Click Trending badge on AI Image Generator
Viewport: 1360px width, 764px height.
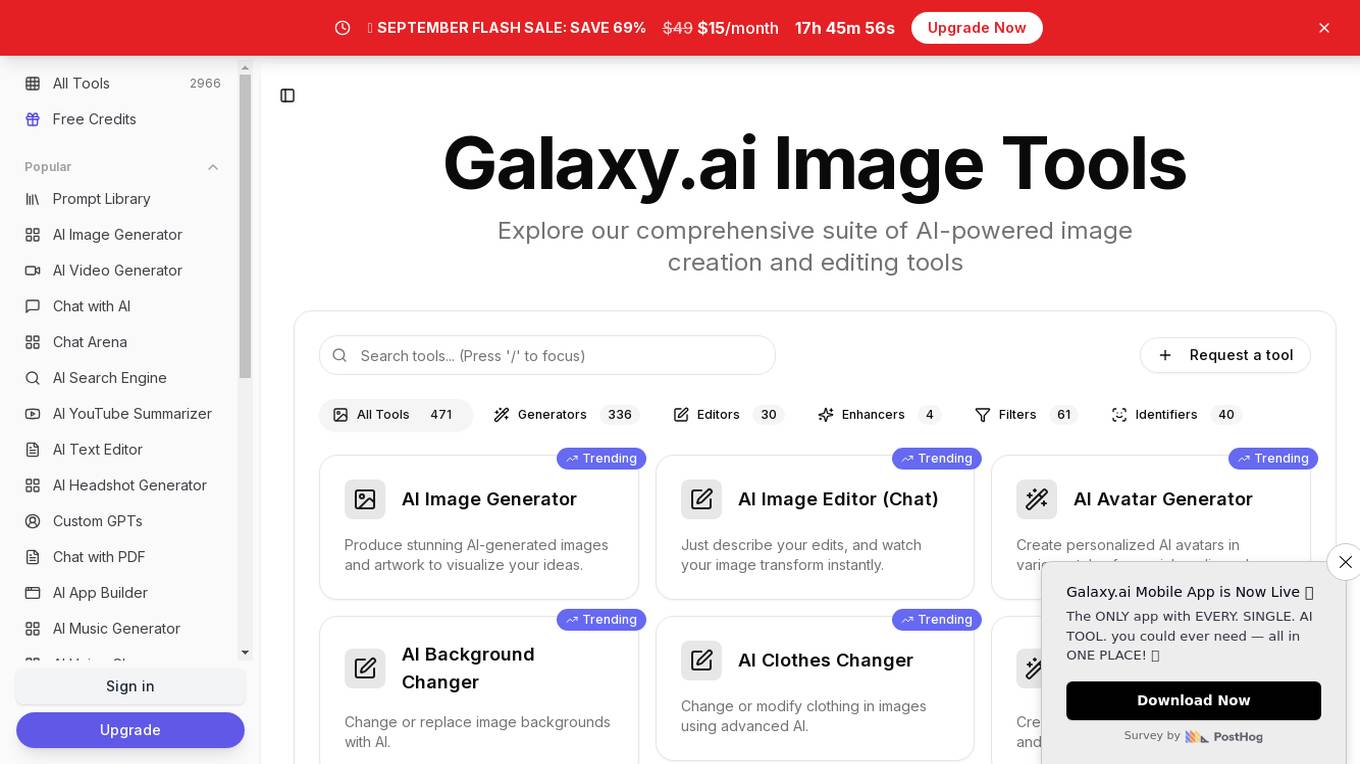pyautogui.click(x=601, y=459)
